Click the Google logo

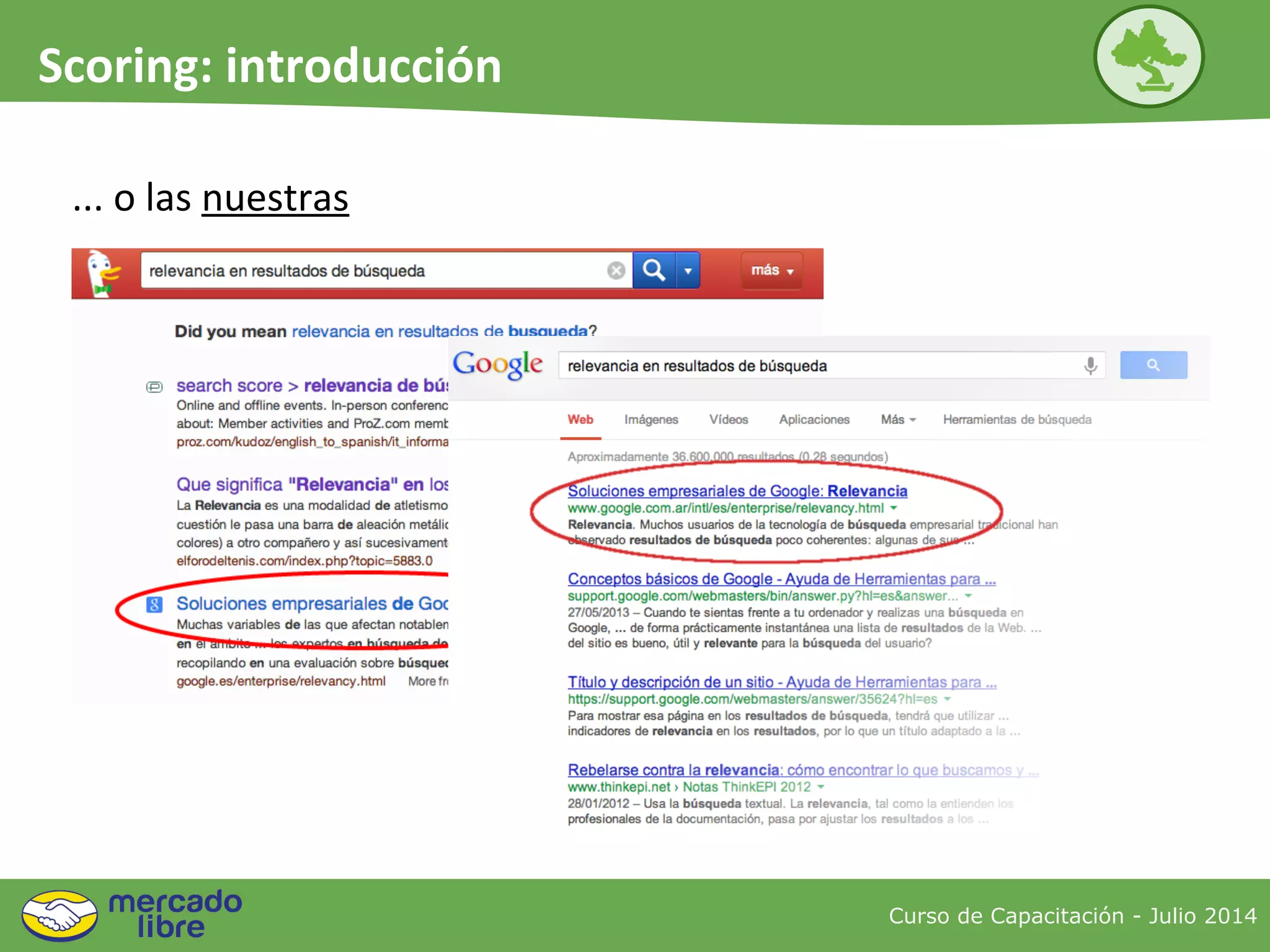pyautogui.click(x=498, y=364)
